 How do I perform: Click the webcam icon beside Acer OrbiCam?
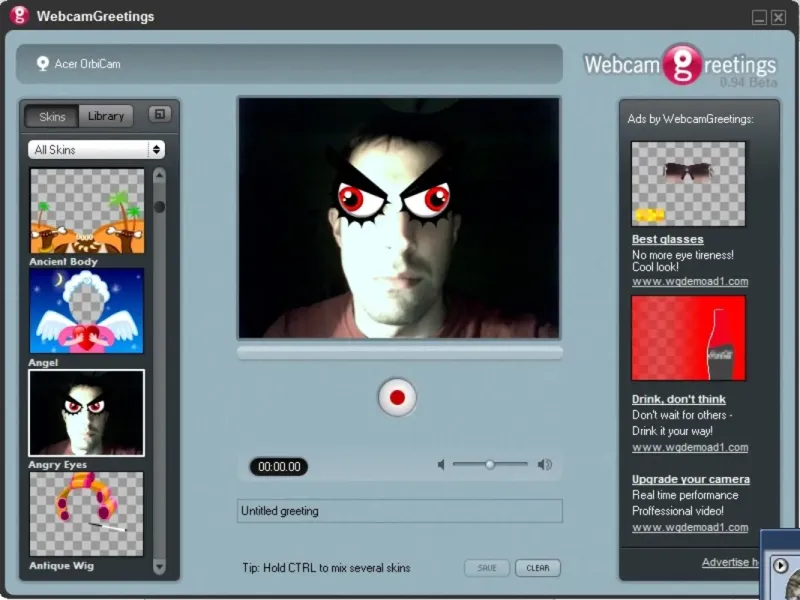42,64
